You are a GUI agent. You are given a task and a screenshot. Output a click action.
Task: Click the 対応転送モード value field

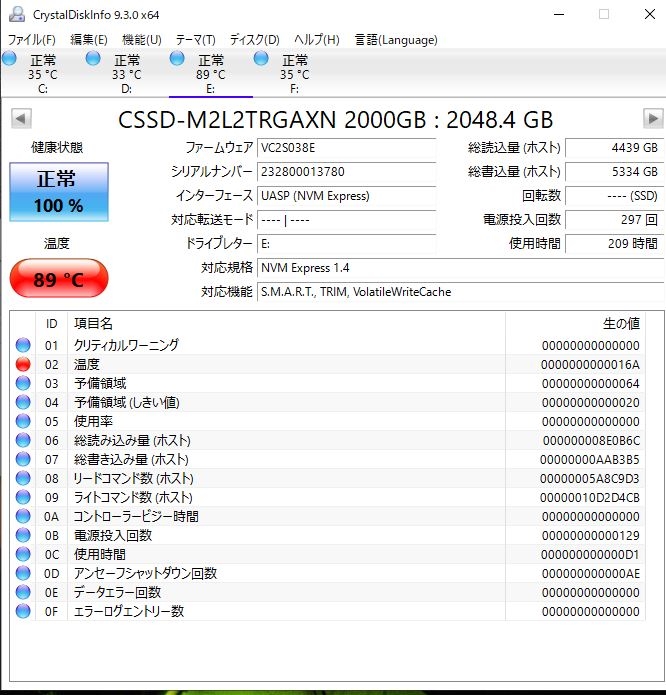(x=347, y=220)
